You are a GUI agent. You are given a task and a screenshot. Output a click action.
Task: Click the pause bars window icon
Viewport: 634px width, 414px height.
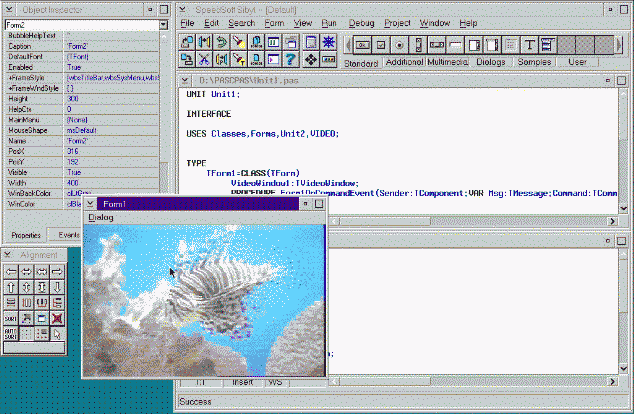coord(274,42)
